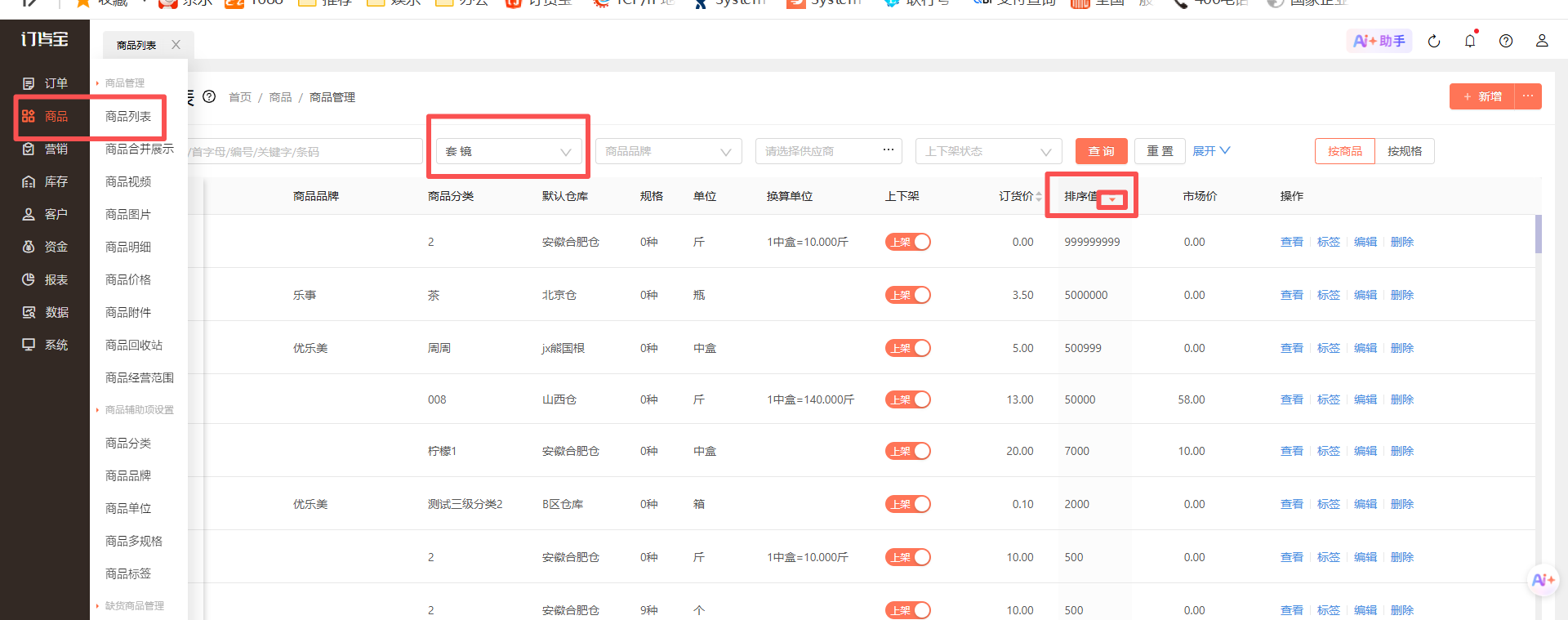1568x620 pixels.
Task: Open the notification bell
Action: (1470, 40)
